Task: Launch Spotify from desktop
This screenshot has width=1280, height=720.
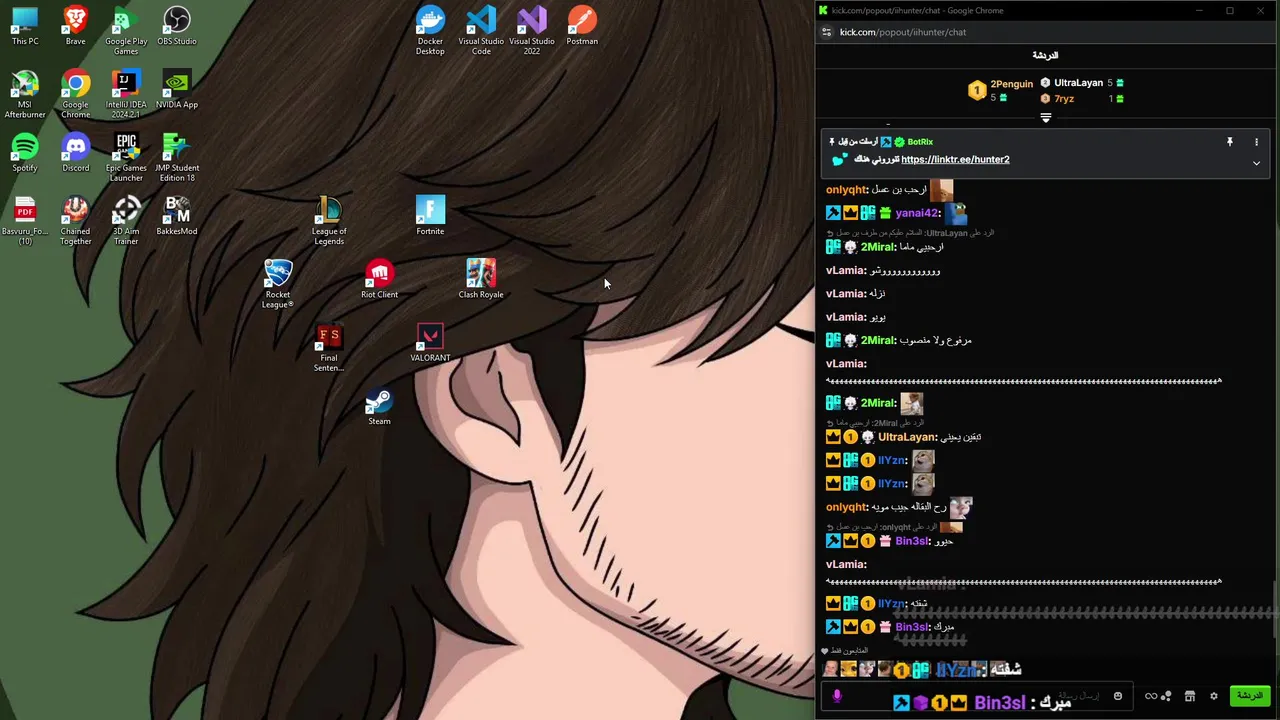Action: click(x=25, y=152)
